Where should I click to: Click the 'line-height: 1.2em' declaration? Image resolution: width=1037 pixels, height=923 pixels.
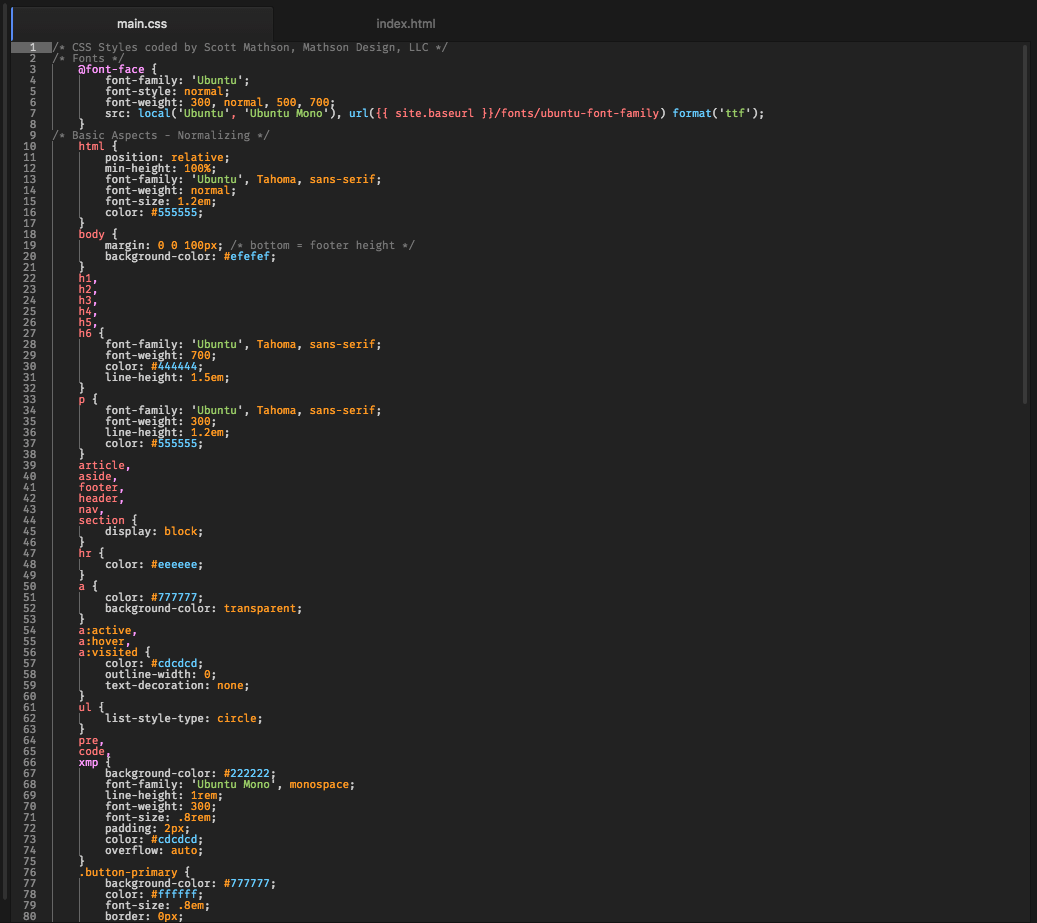167,432
